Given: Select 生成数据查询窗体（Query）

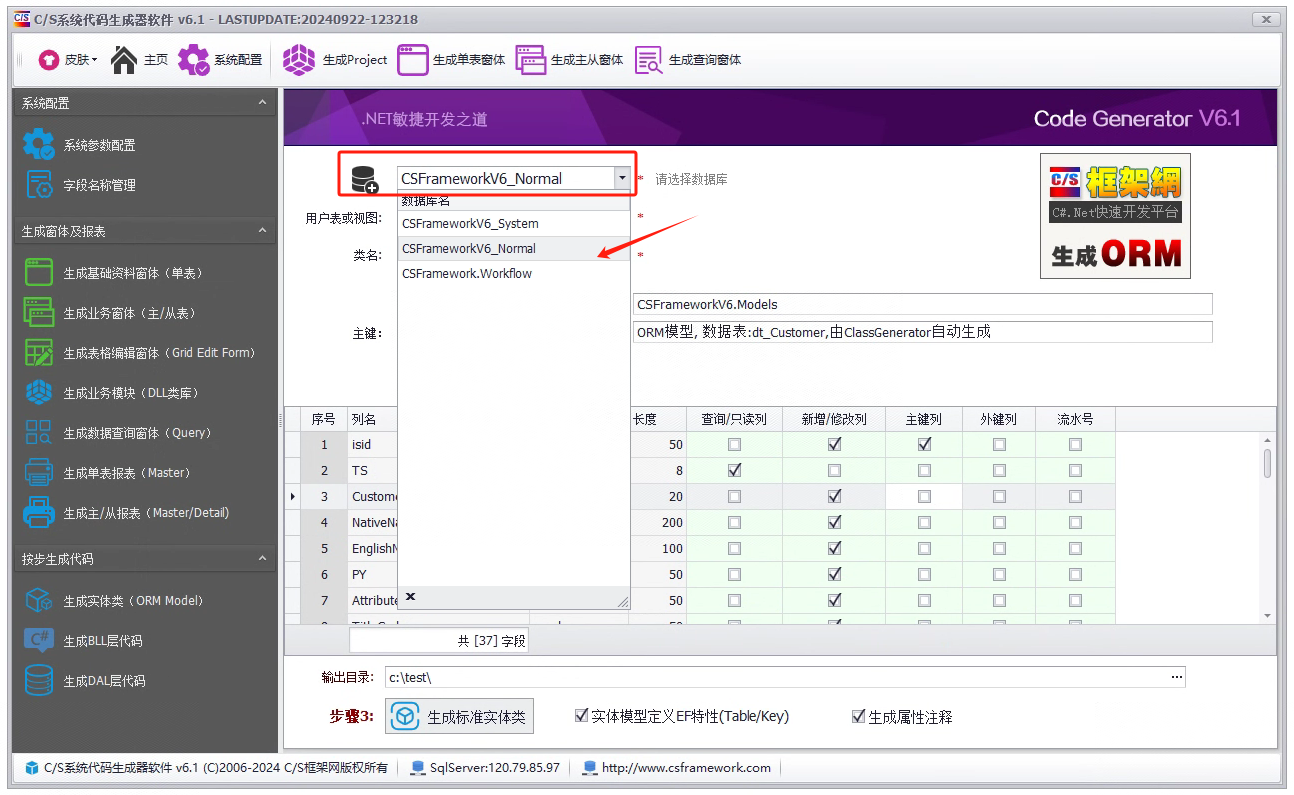Looking at the screenshot, I should (137, 433).
